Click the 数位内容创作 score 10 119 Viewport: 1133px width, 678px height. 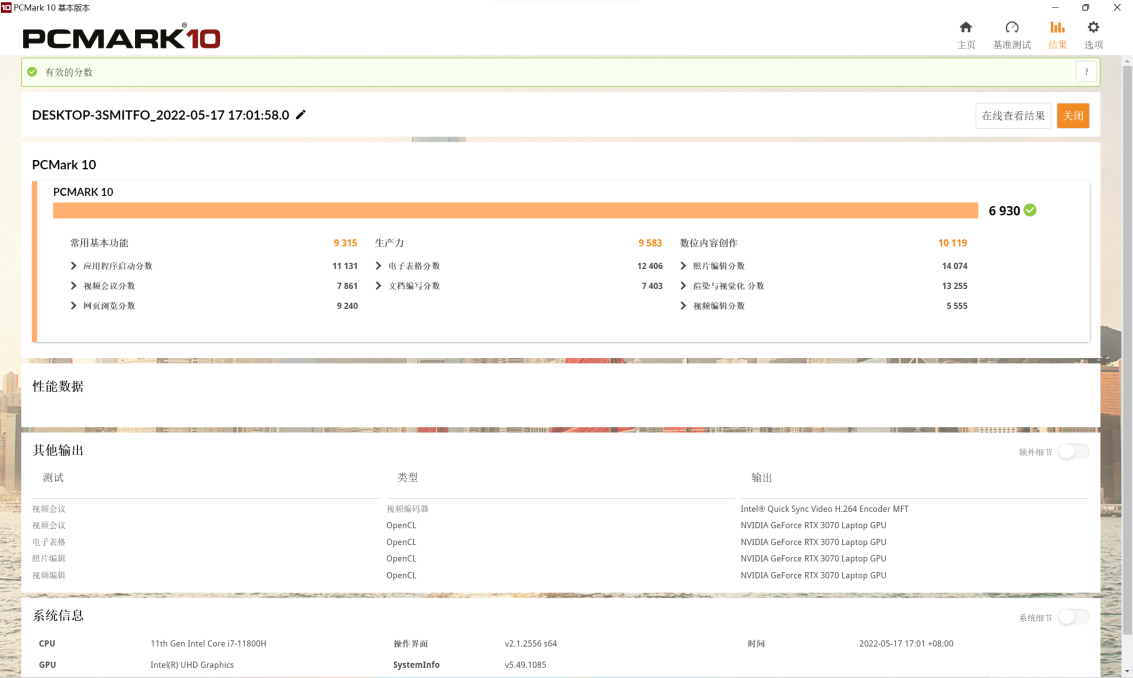(952, 243)
